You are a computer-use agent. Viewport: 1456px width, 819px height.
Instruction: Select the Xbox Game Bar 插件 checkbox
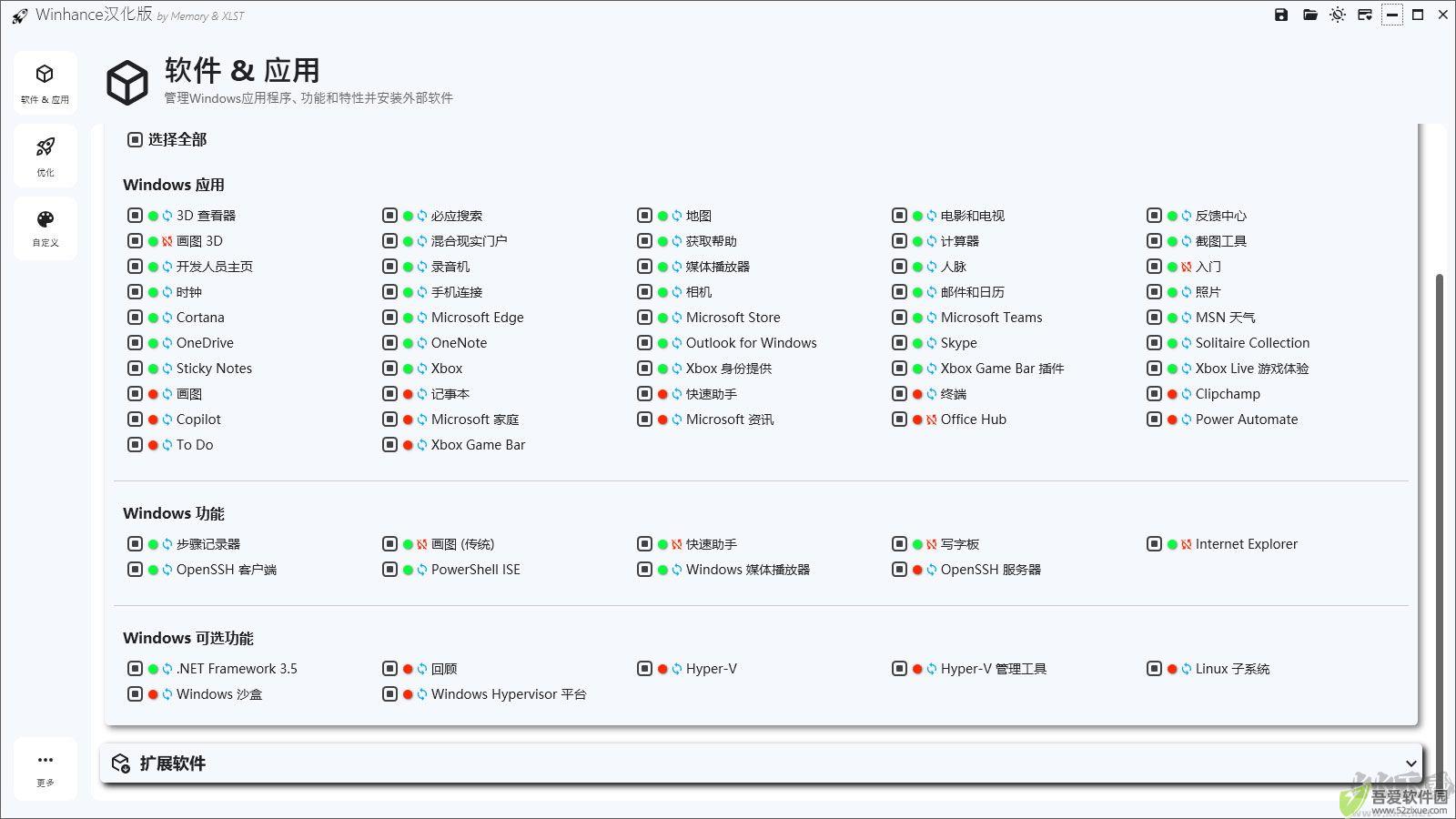pos(899,369)
